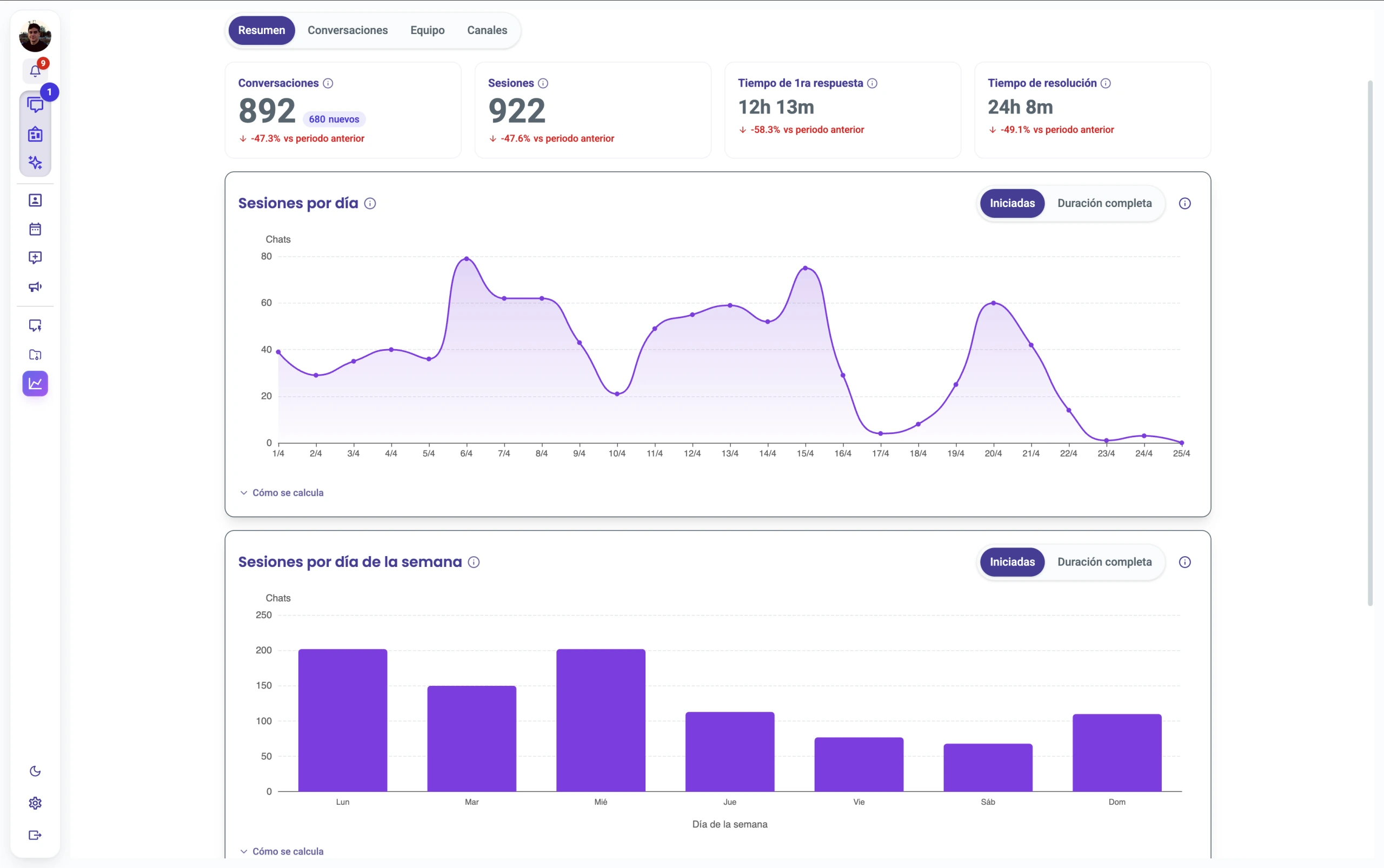
Task: Click info icon beside Sesiones por día title
Action: pyautogui.click(x=370, y=204)
